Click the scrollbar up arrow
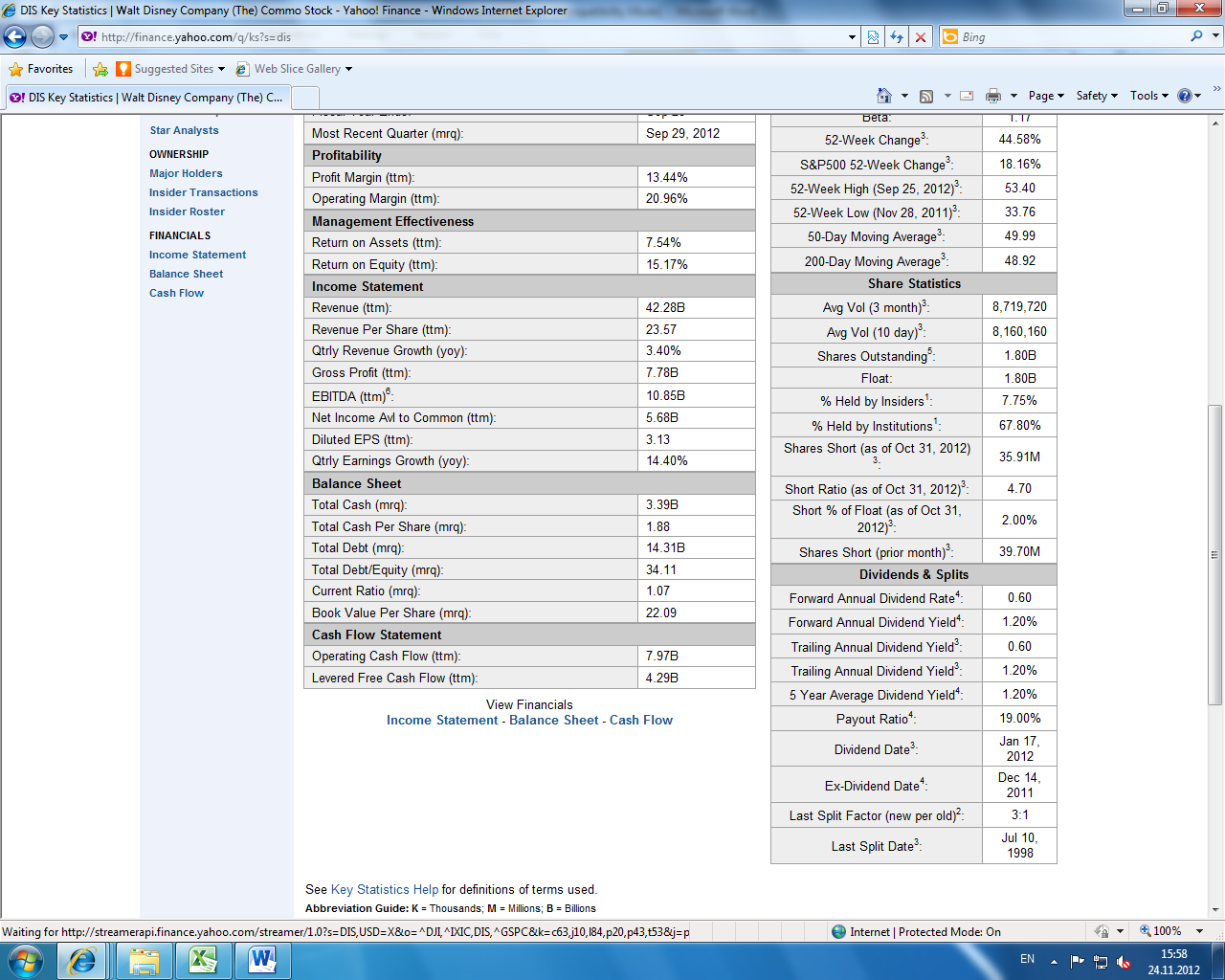 (1215, 122)
